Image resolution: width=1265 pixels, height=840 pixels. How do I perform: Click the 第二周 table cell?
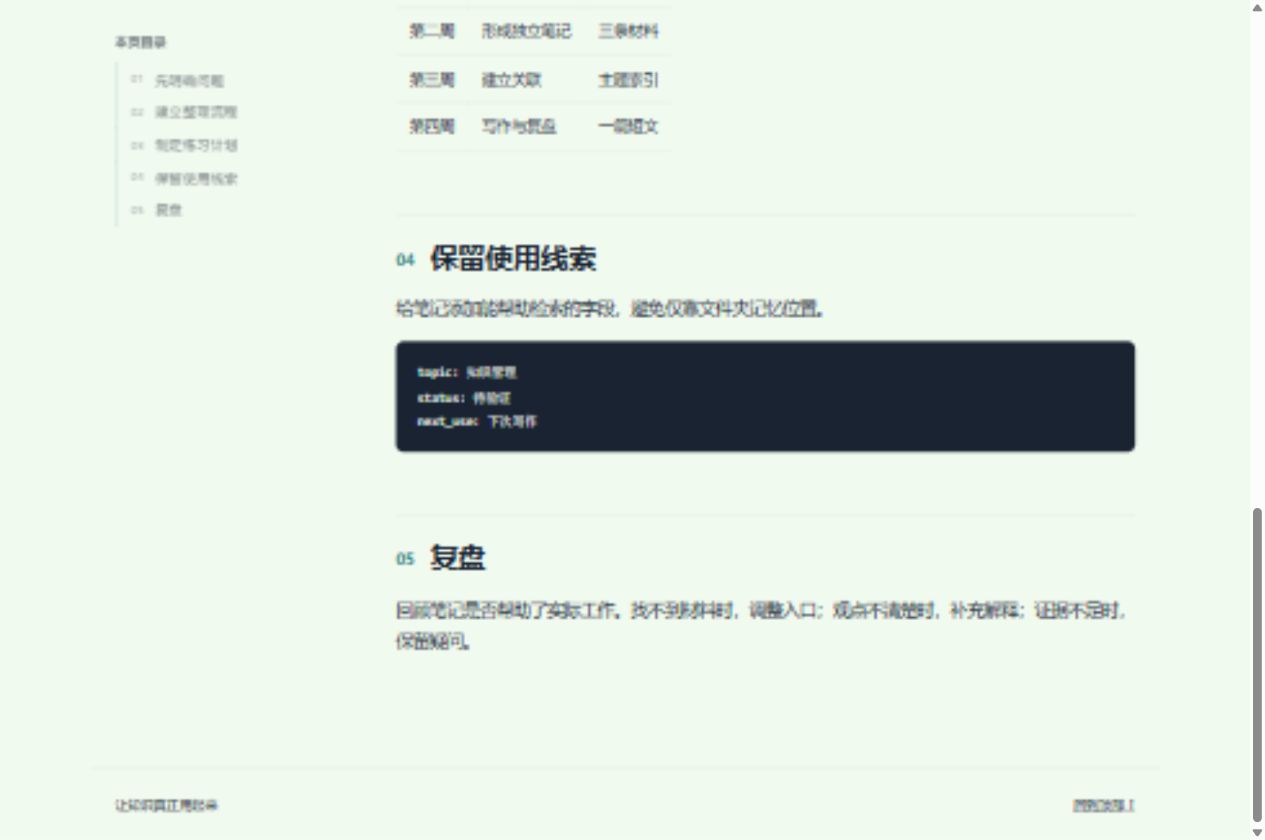[432, 31]
